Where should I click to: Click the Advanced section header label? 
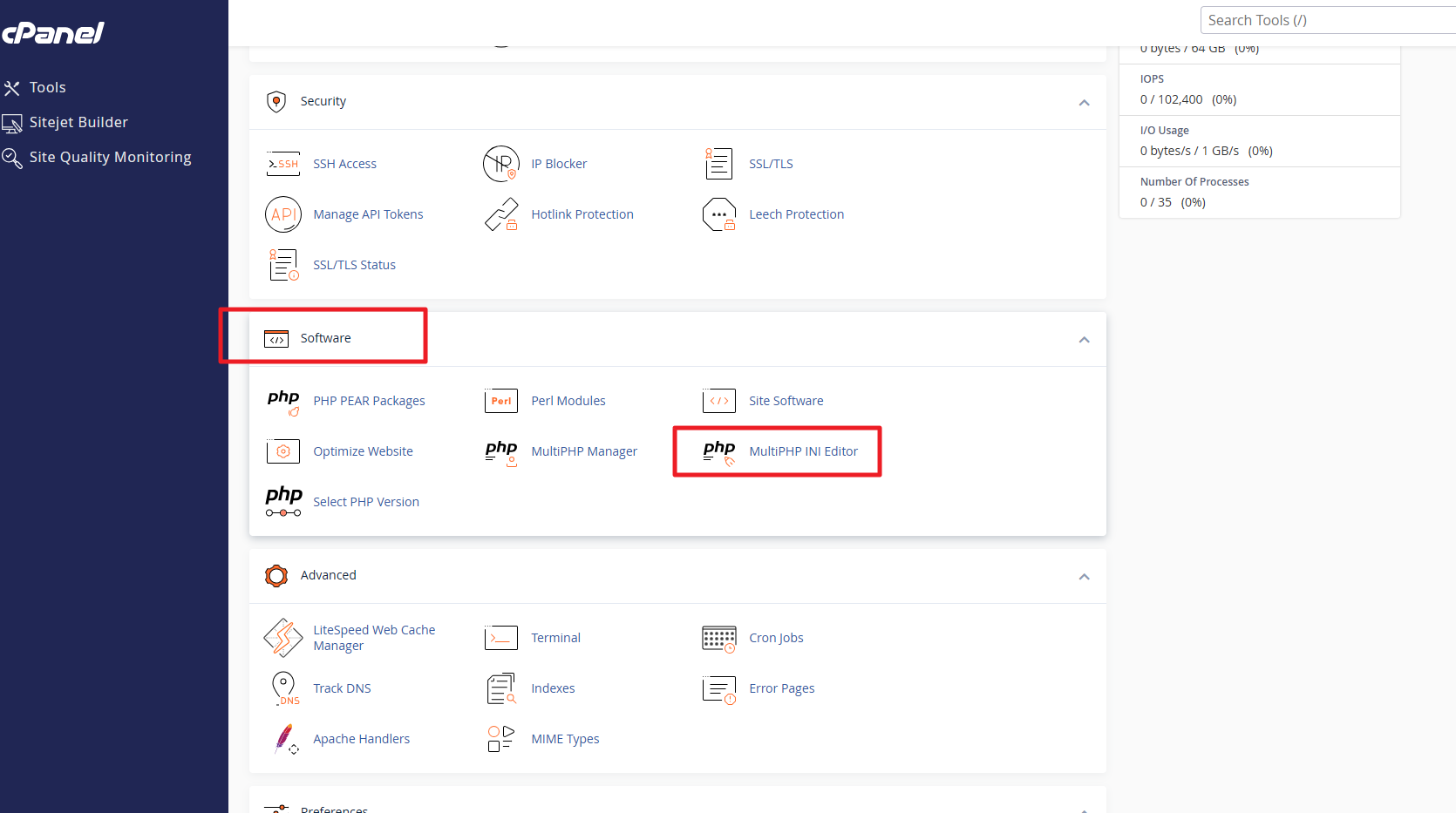tap(328, 575)
